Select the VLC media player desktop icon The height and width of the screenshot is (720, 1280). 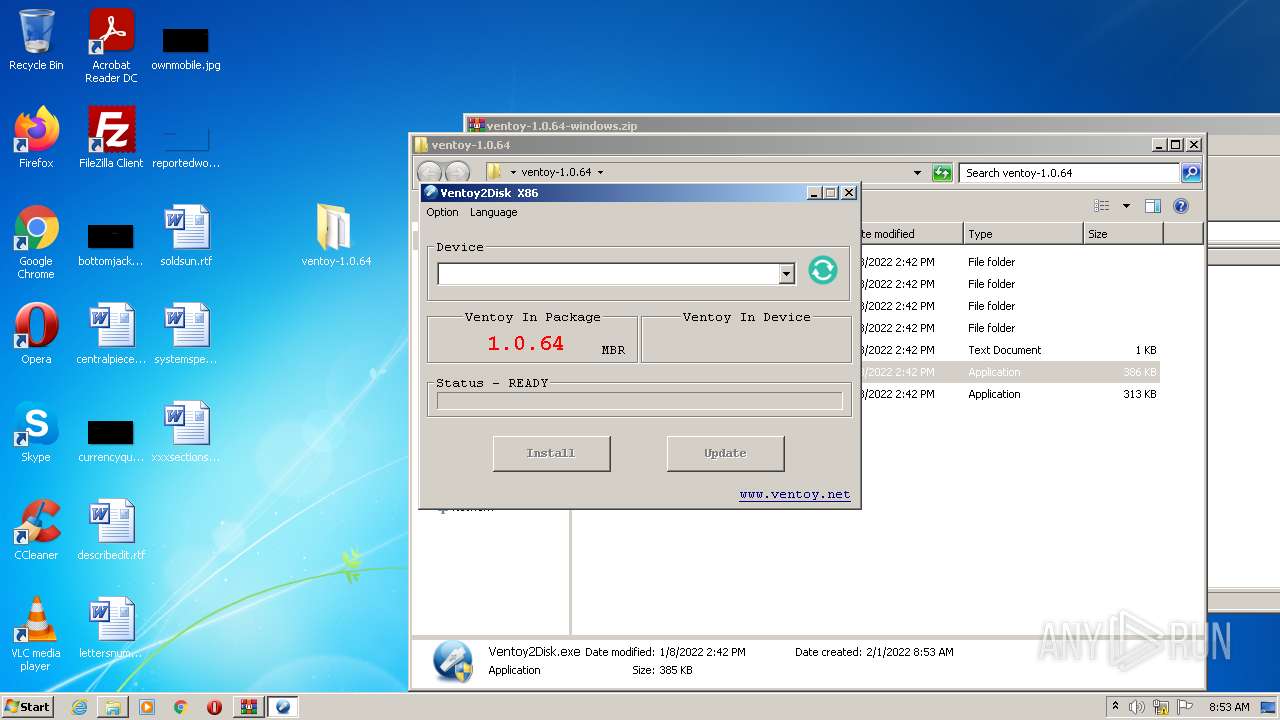(36, 634)
